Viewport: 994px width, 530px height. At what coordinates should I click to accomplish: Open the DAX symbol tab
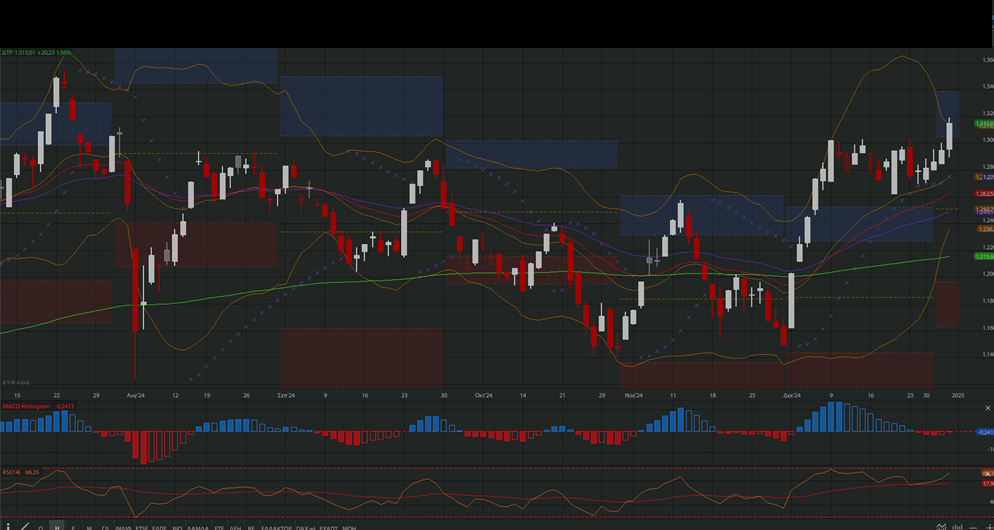tap(306, 527)
